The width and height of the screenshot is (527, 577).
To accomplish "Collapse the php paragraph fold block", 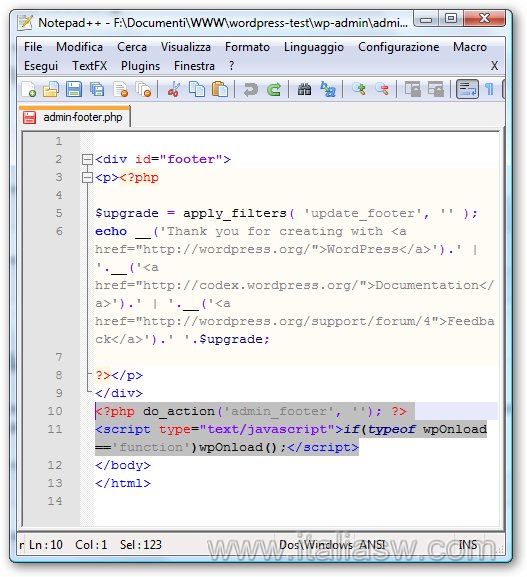I will point(87,178).
